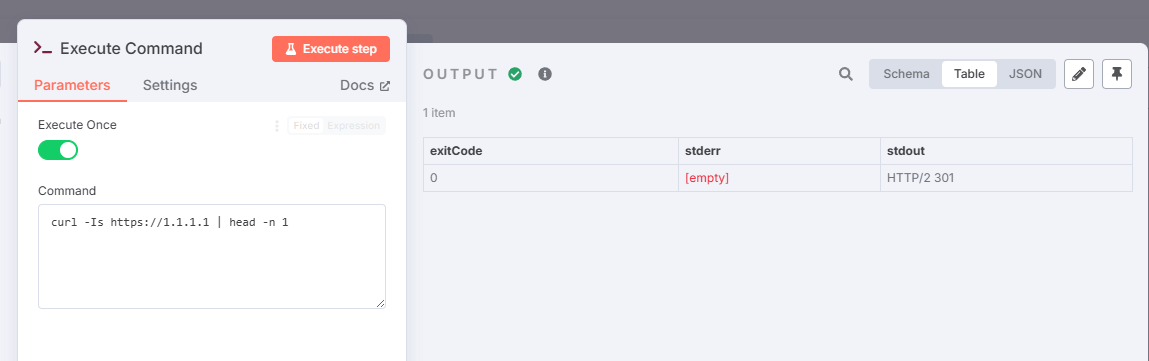Open the Docs external link

[x=365, y=85]
